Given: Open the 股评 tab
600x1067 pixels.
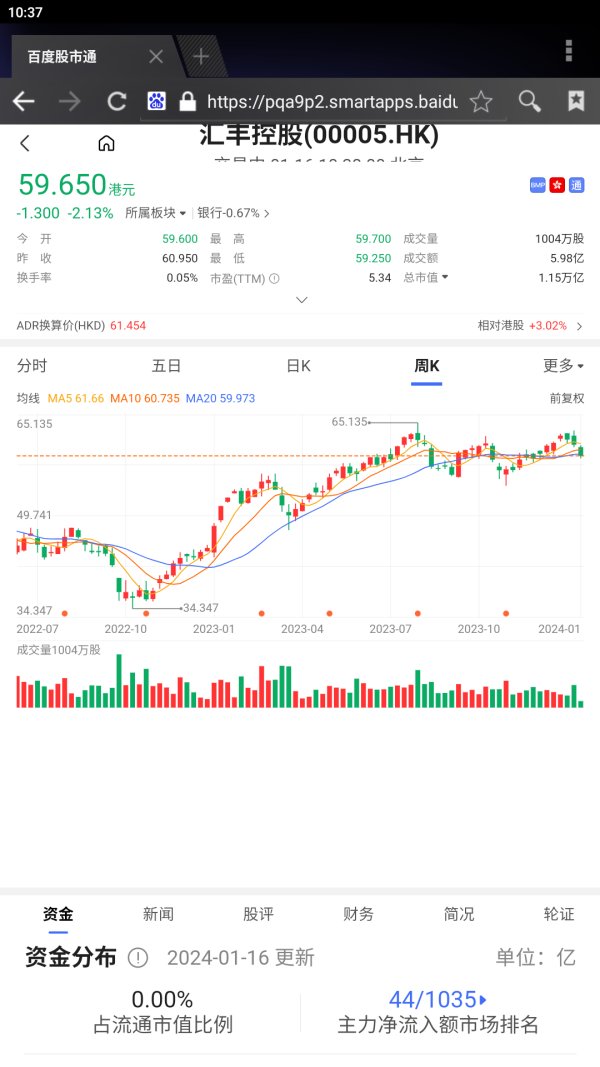Looking at the screenshot, I should pos(259,914).
